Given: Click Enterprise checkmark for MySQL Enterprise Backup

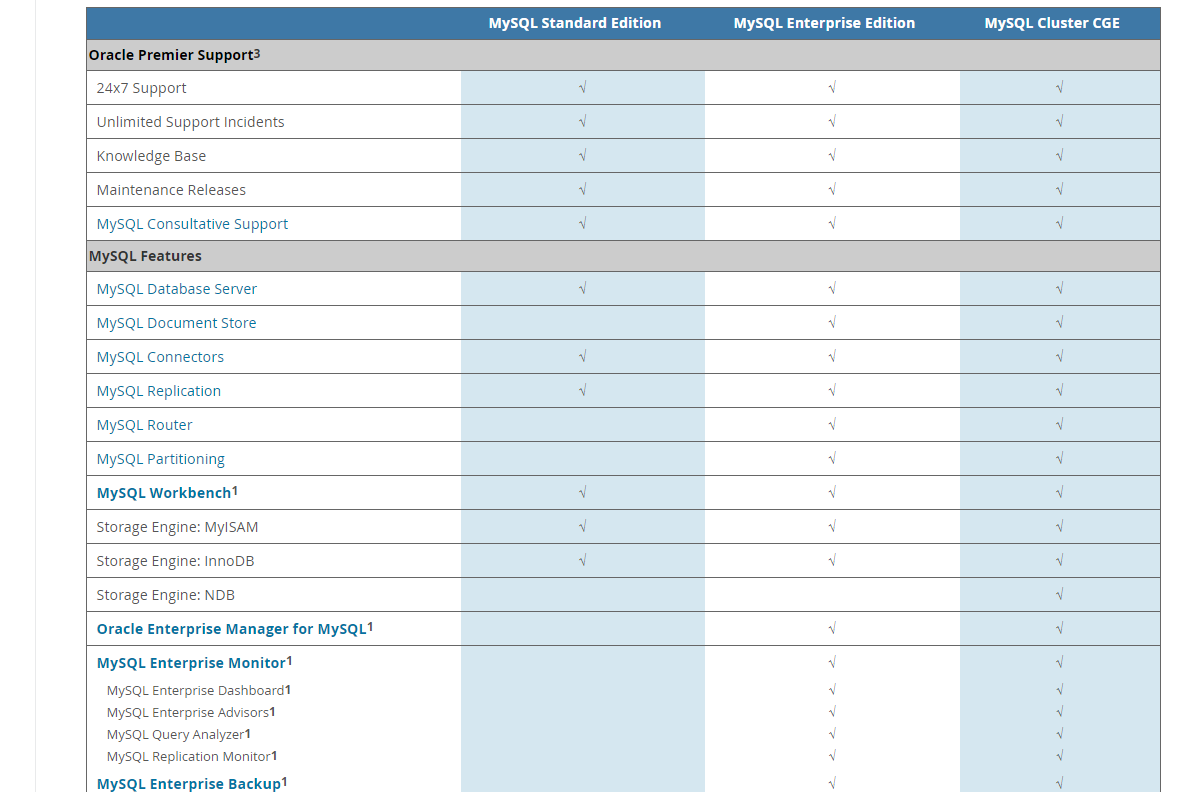Looking at the screenshot, I should pos(832,783).
